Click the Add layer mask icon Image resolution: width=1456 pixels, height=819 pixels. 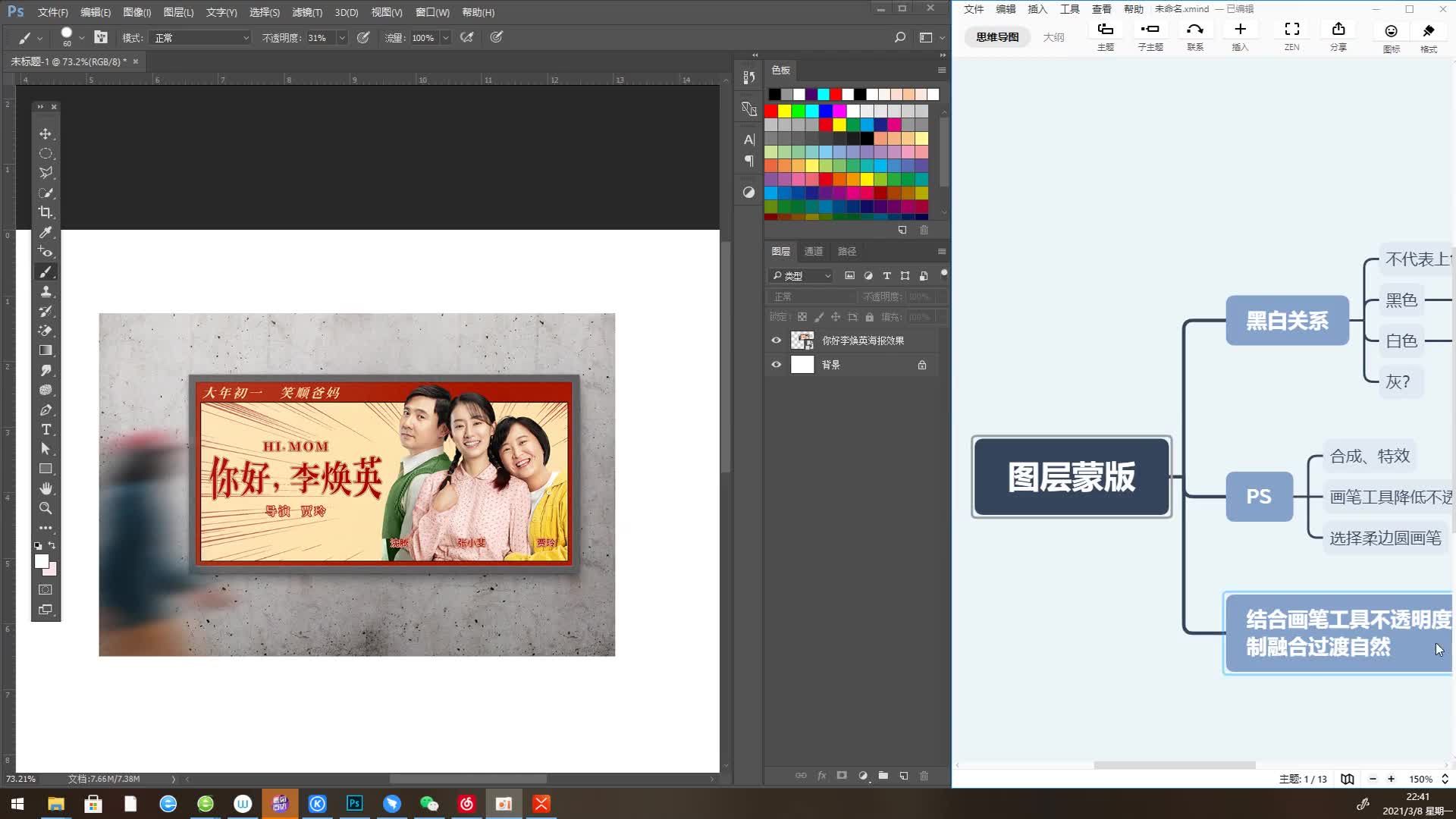[x=842, y=776]
